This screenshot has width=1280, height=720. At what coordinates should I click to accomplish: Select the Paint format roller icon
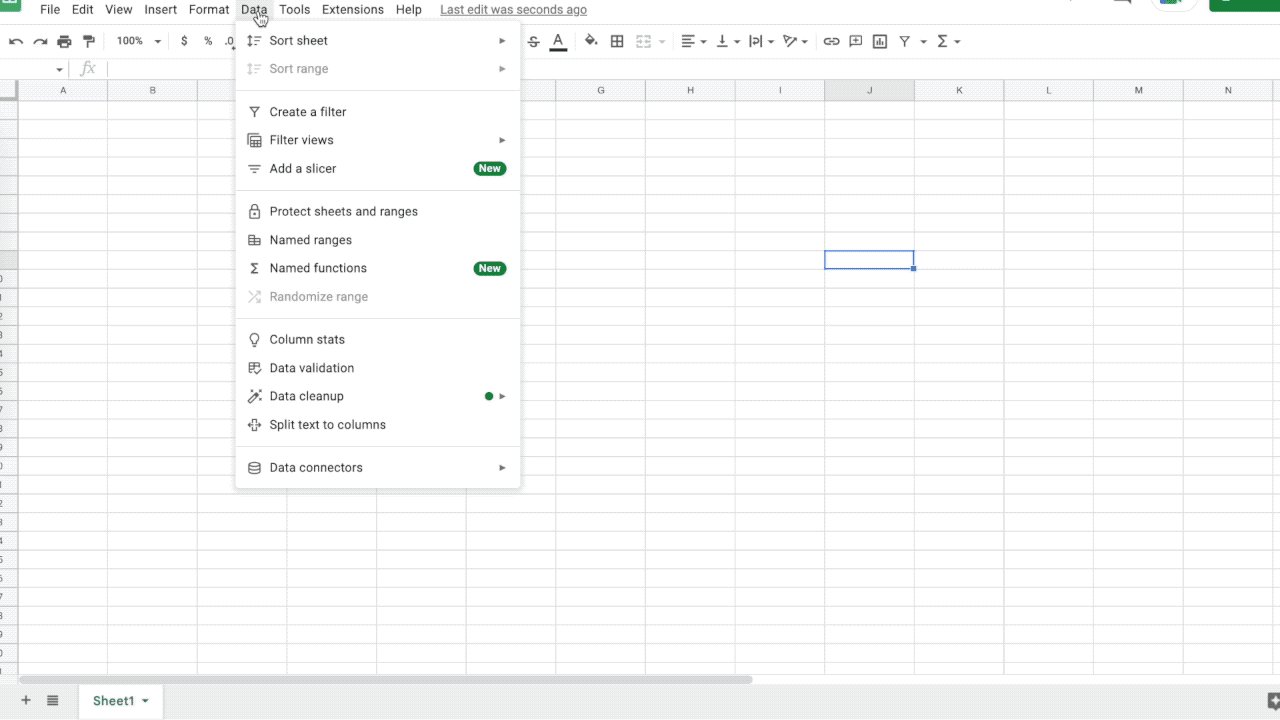point(89,41)
